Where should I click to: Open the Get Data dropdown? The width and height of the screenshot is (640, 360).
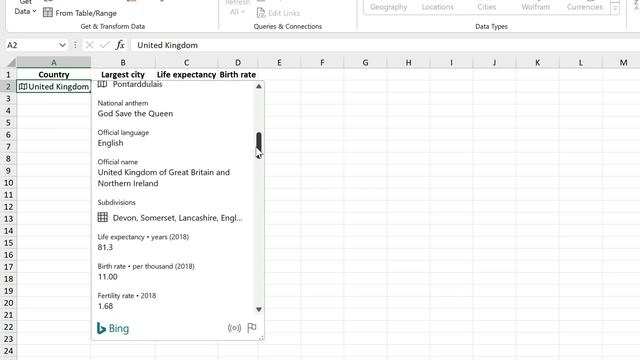point(25,8)
